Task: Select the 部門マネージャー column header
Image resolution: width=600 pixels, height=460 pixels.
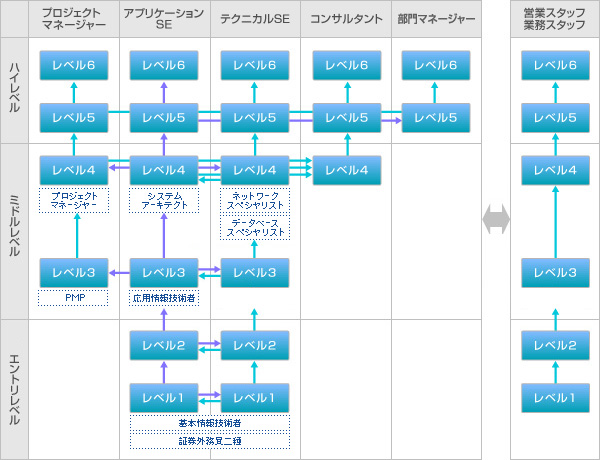Action: tap(436, 19)
